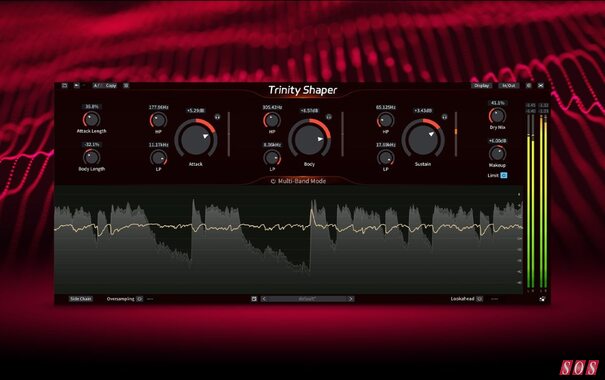The height and width of the screenshot is (380, 605).
Task: Open the Lookahead value dropdown
Action: pos(494,299)
